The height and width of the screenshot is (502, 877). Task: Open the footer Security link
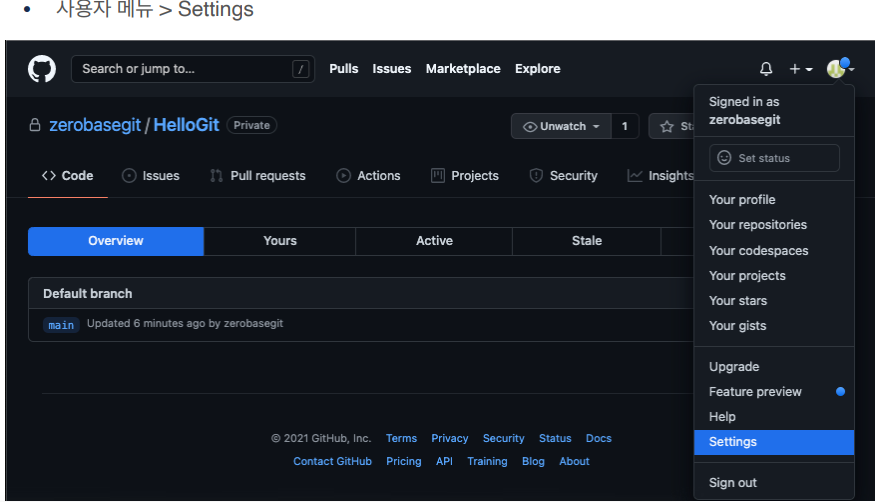(503, 438)
